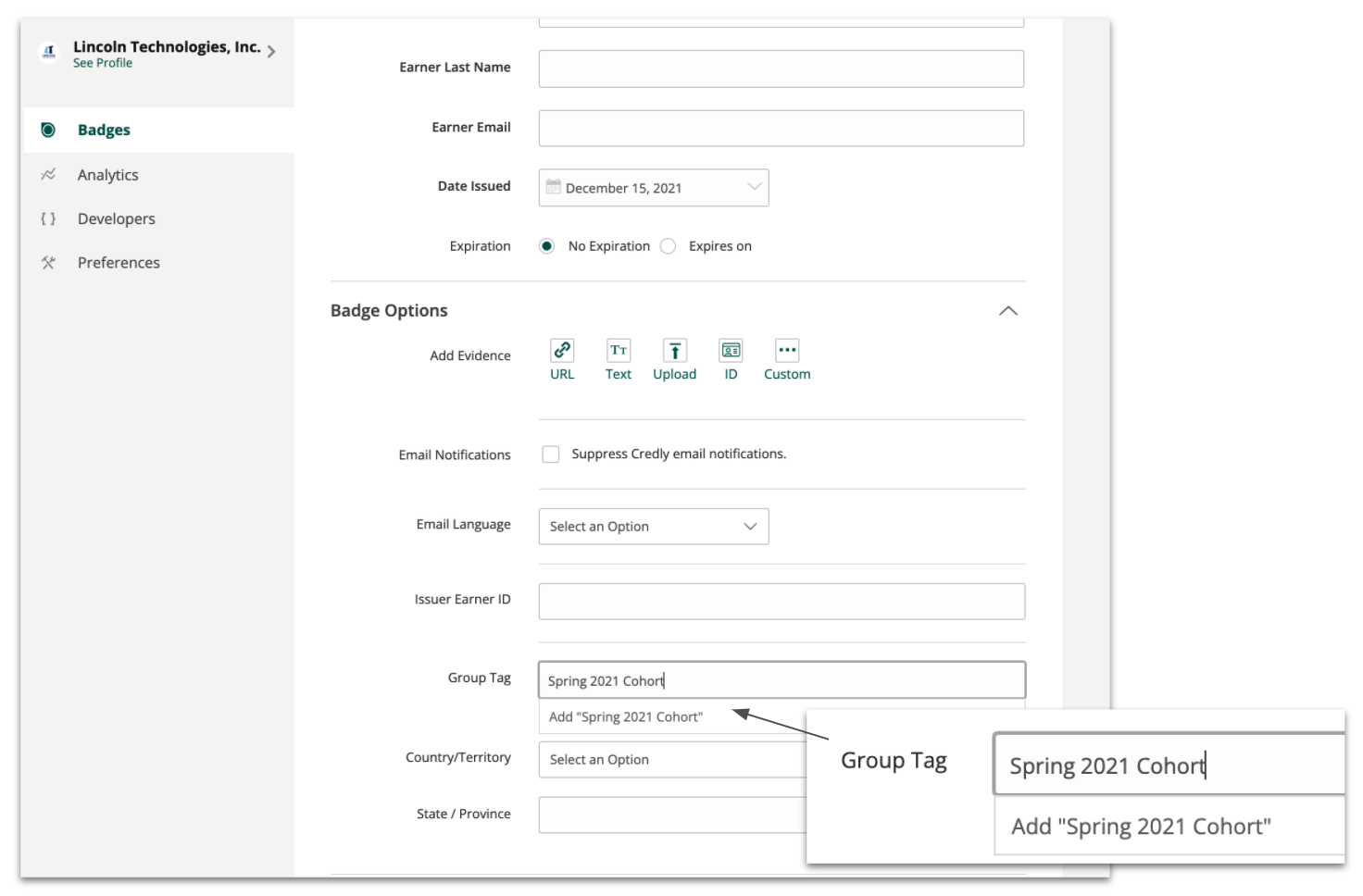Viewport: 1363px width, 896px height.
Task: Click the Date Issued label
Action: coord(474,186)
